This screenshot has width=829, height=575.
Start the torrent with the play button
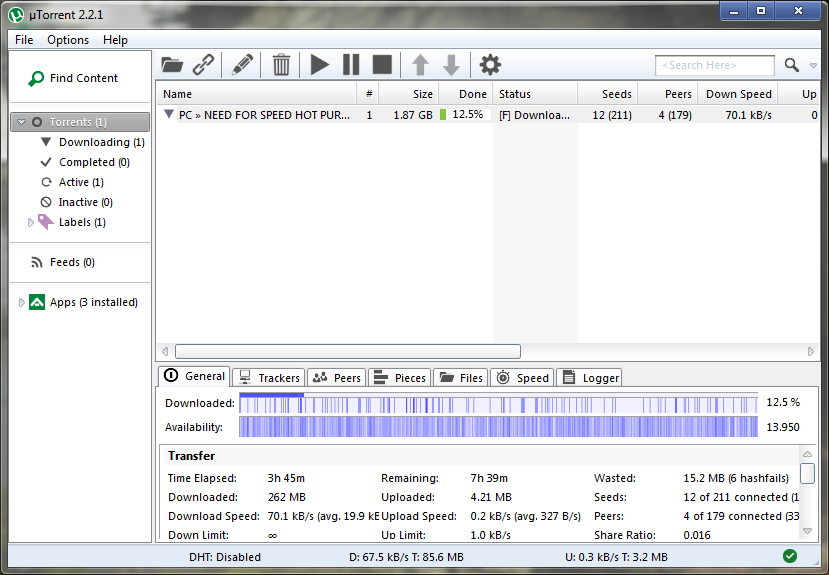click(319, 65)
